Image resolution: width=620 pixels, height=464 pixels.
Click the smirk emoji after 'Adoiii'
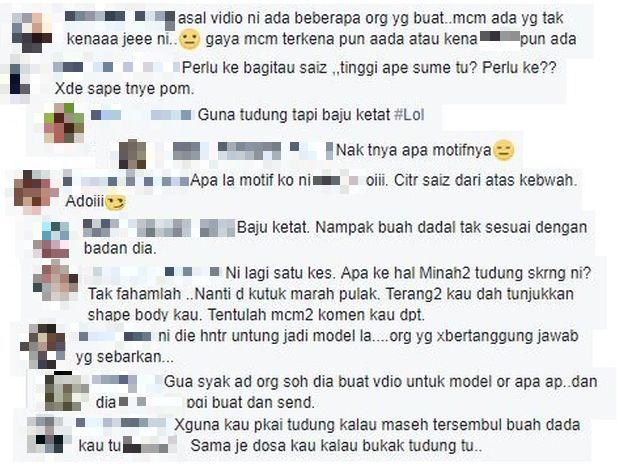coord(115,202)
